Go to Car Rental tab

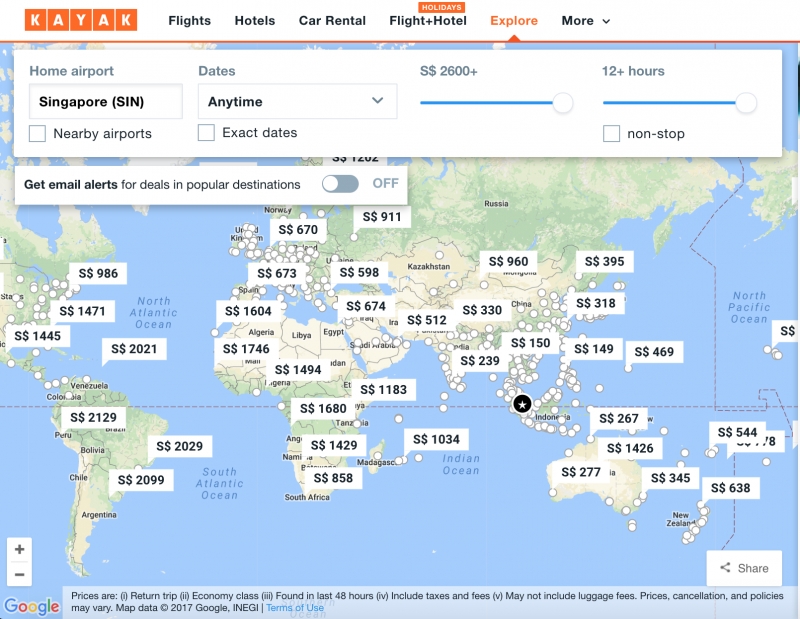pos(332,21)
